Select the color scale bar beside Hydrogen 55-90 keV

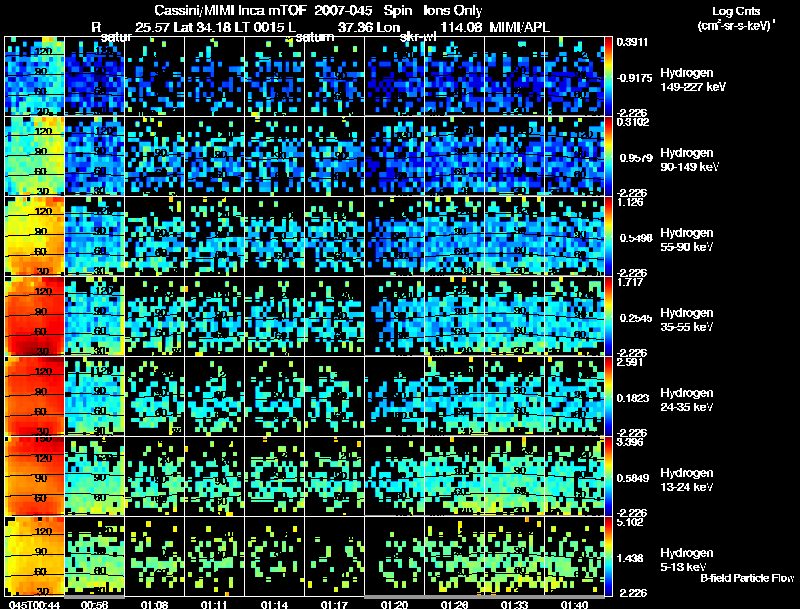click(608, 236)
